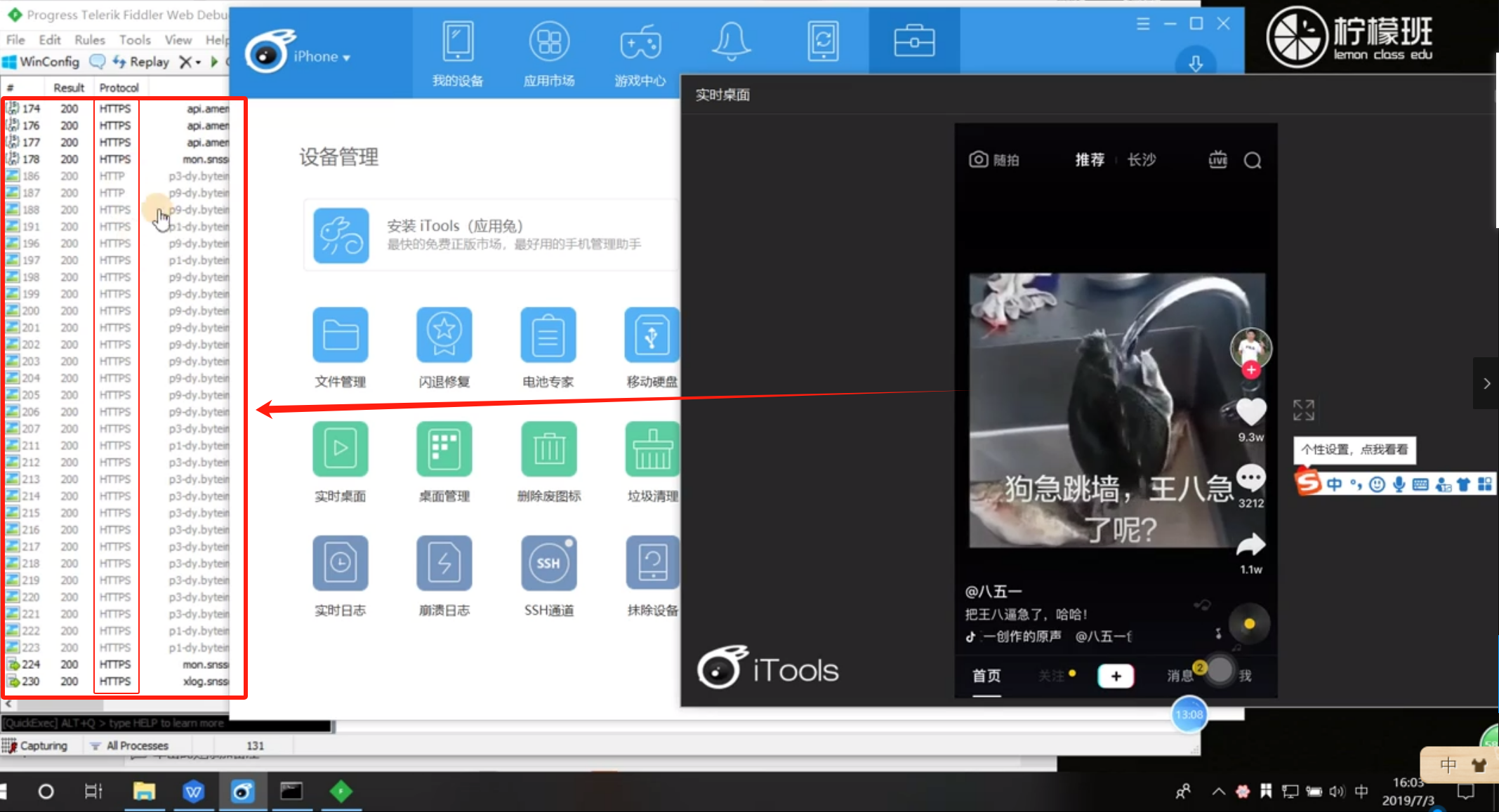Click the Replay button in Fiddler toolbar

click(141, 62)
